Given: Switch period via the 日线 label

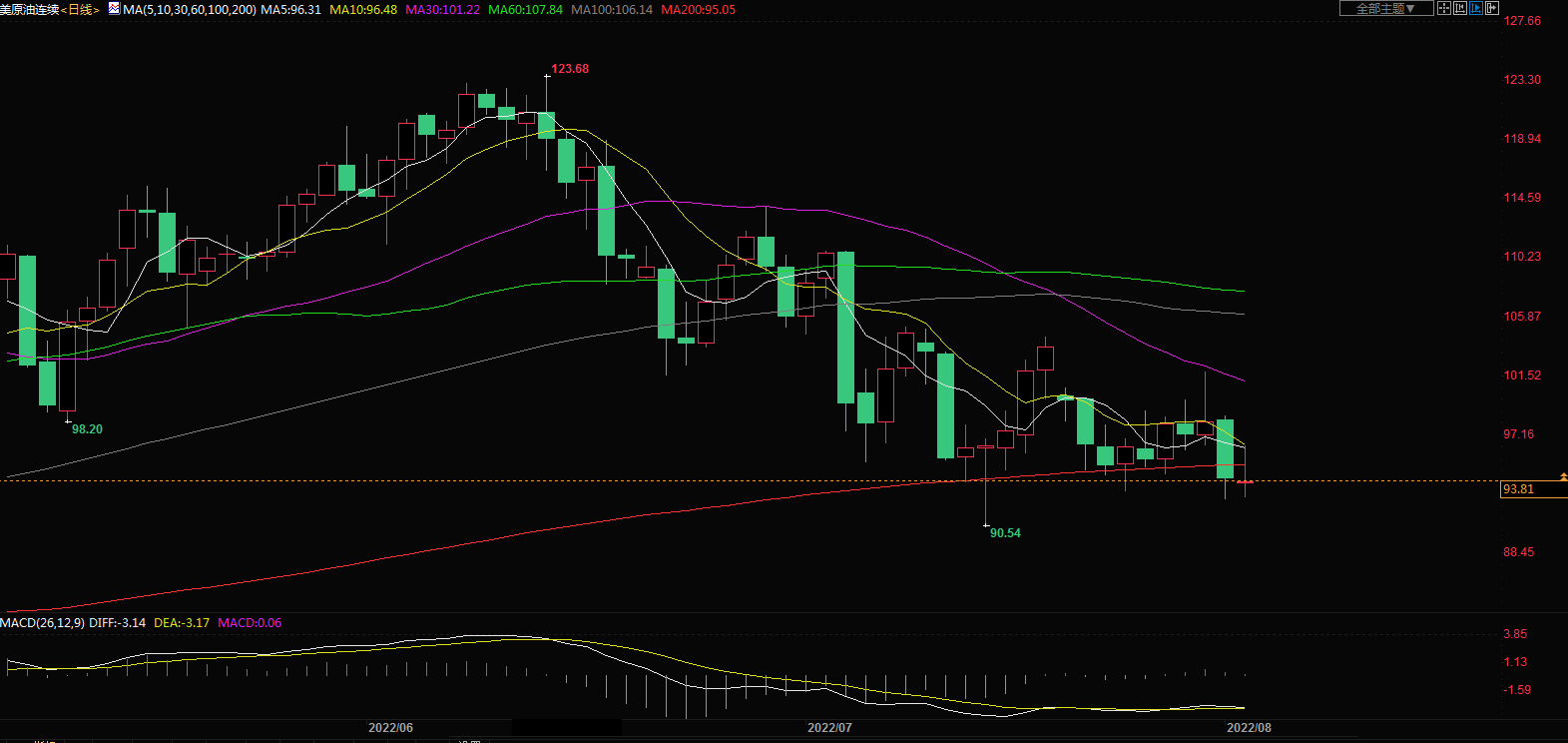Looking at the screenshot, I should (x=80, y=9).
